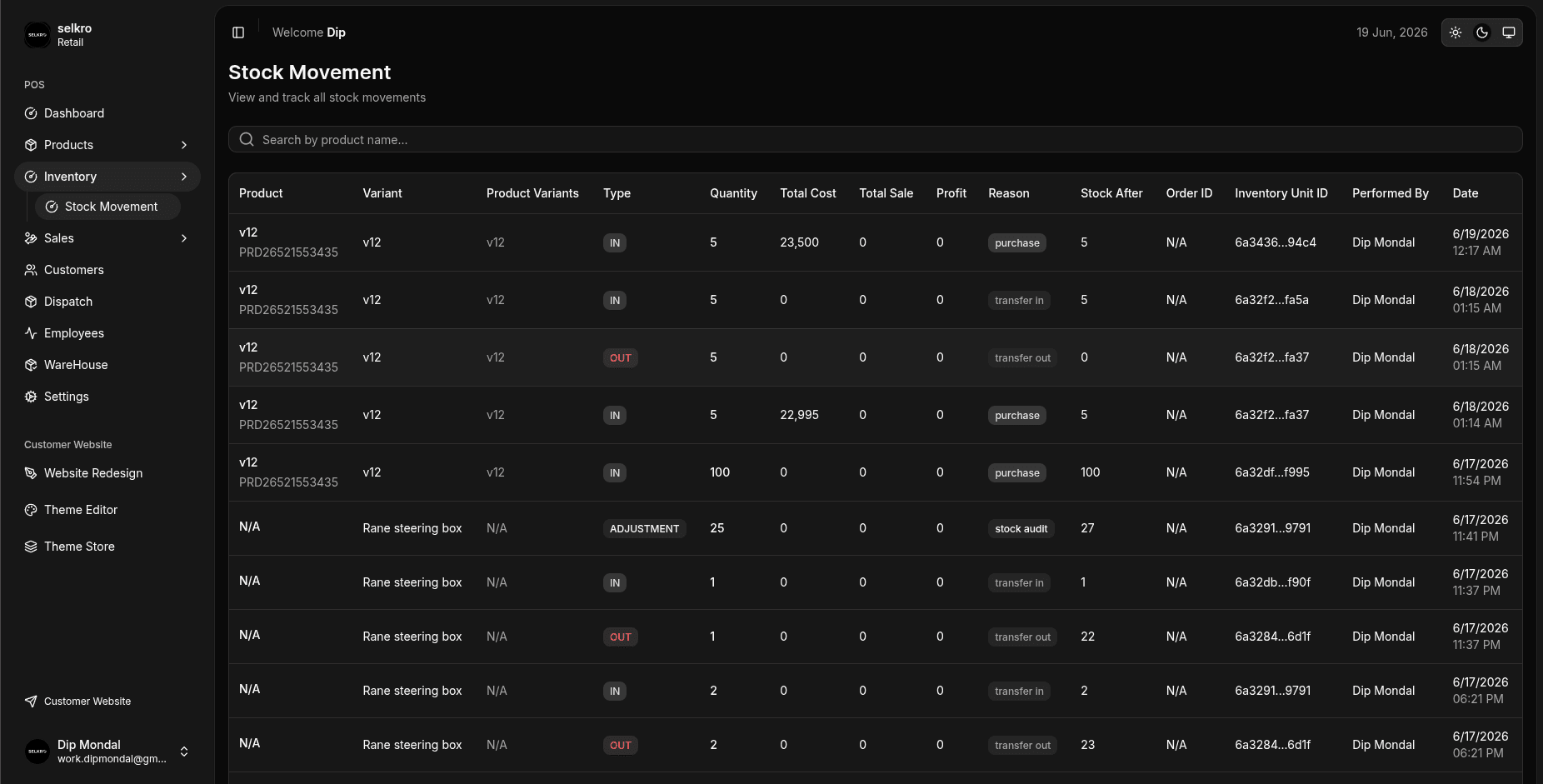Click the Total Cost column header
Image resolution: width=1543 pixels, height=784 pixels.
pos(808,193)
